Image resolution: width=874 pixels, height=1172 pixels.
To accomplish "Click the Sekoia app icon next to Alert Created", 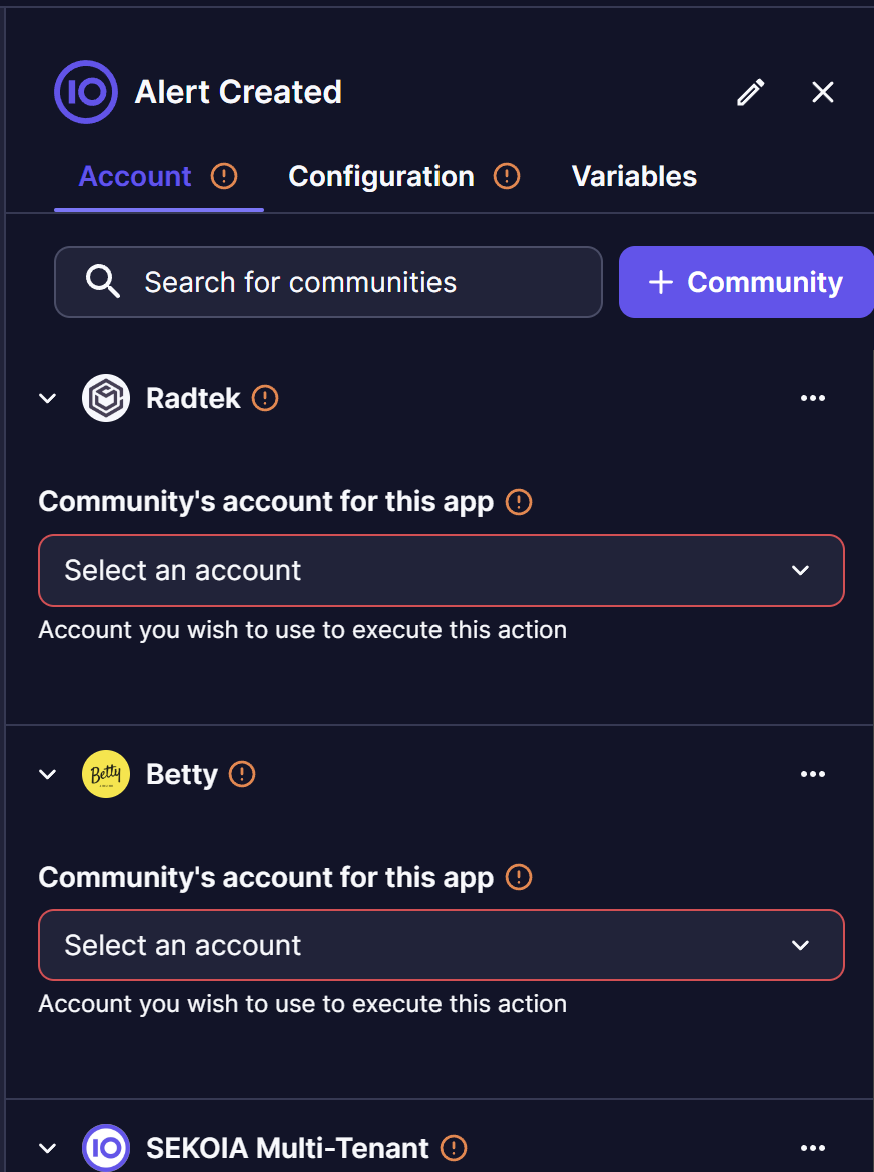I will [x=85, y=91].
